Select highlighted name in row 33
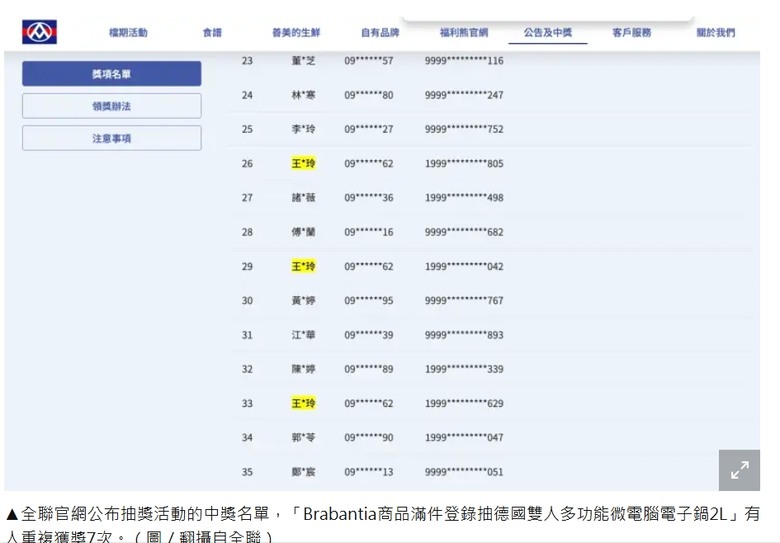This screenshot has width=780, height=543. 303,403
